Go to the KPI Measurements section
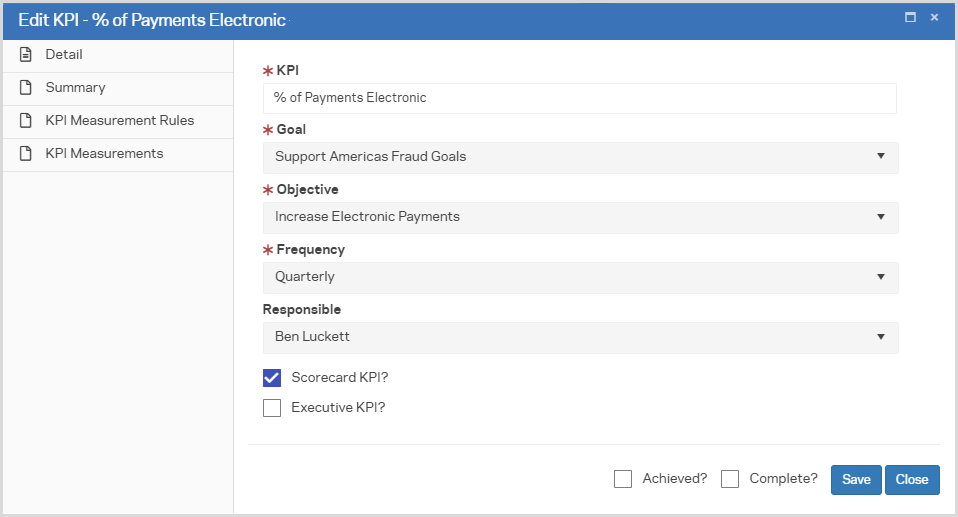 104,154
